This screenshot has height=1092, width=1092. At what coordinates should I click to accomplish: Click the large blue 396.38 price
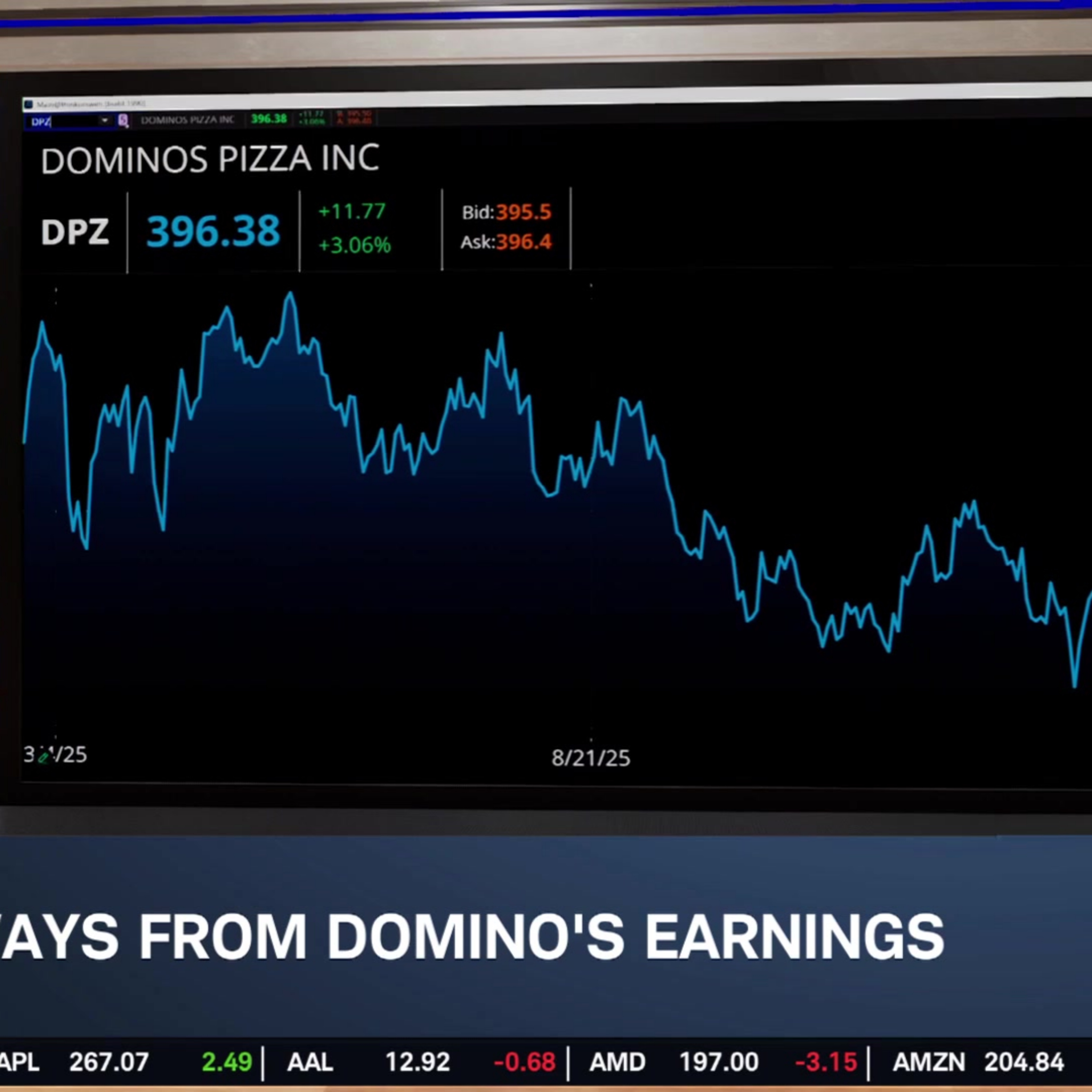pyautogui.click(x=213, y=231)
